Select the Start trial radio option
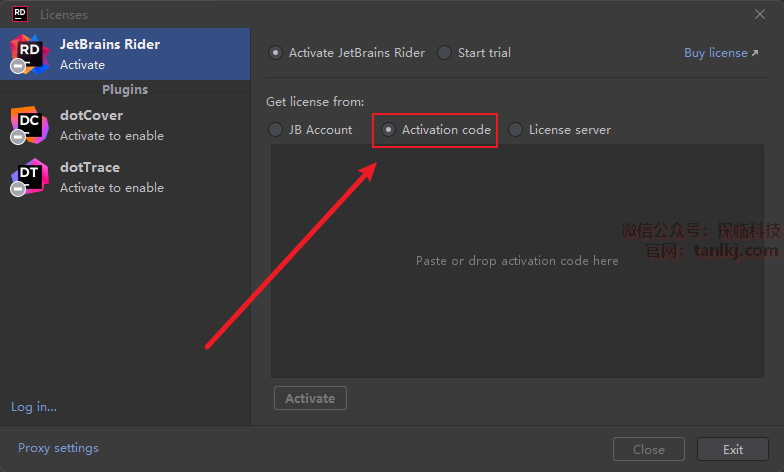The height and width of the screenshot is (472, 784). (445, 53)
